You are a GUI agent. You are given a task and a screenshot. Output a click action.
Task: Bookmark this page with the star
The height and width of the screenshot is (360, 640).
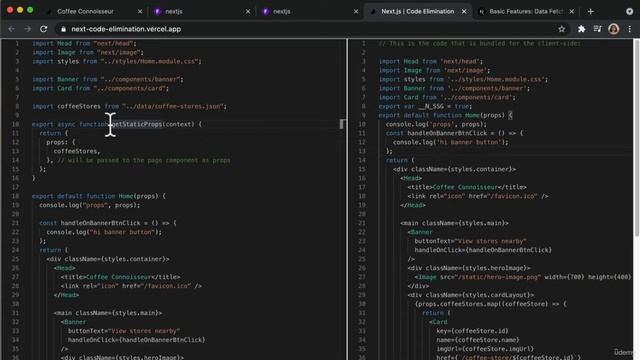pyautogui.click(x=562, y=29)
